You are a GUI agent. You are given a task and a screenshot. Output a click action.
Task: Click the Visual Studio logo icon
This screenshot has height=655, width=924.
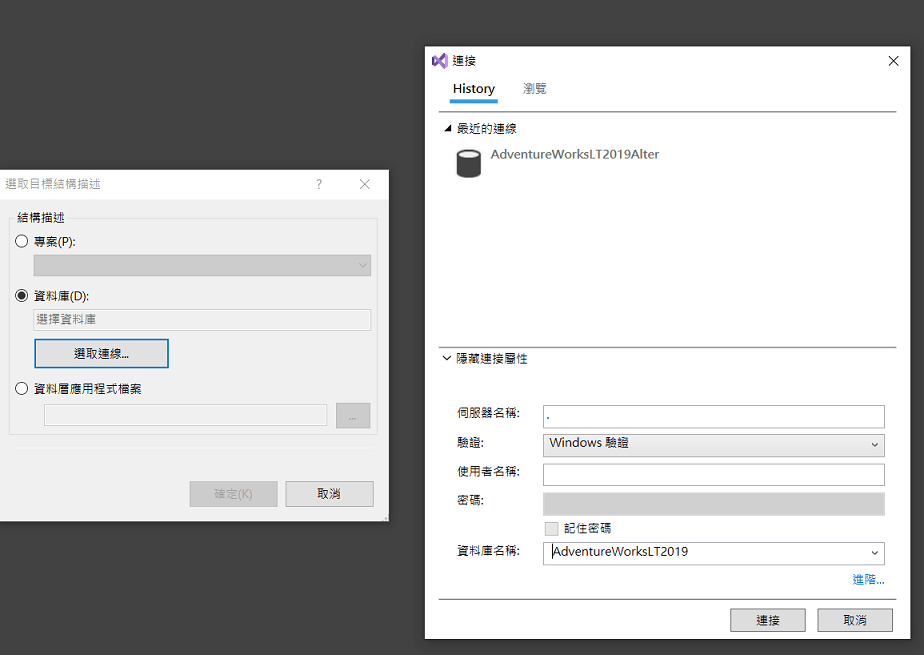click(x=439, y=61)
